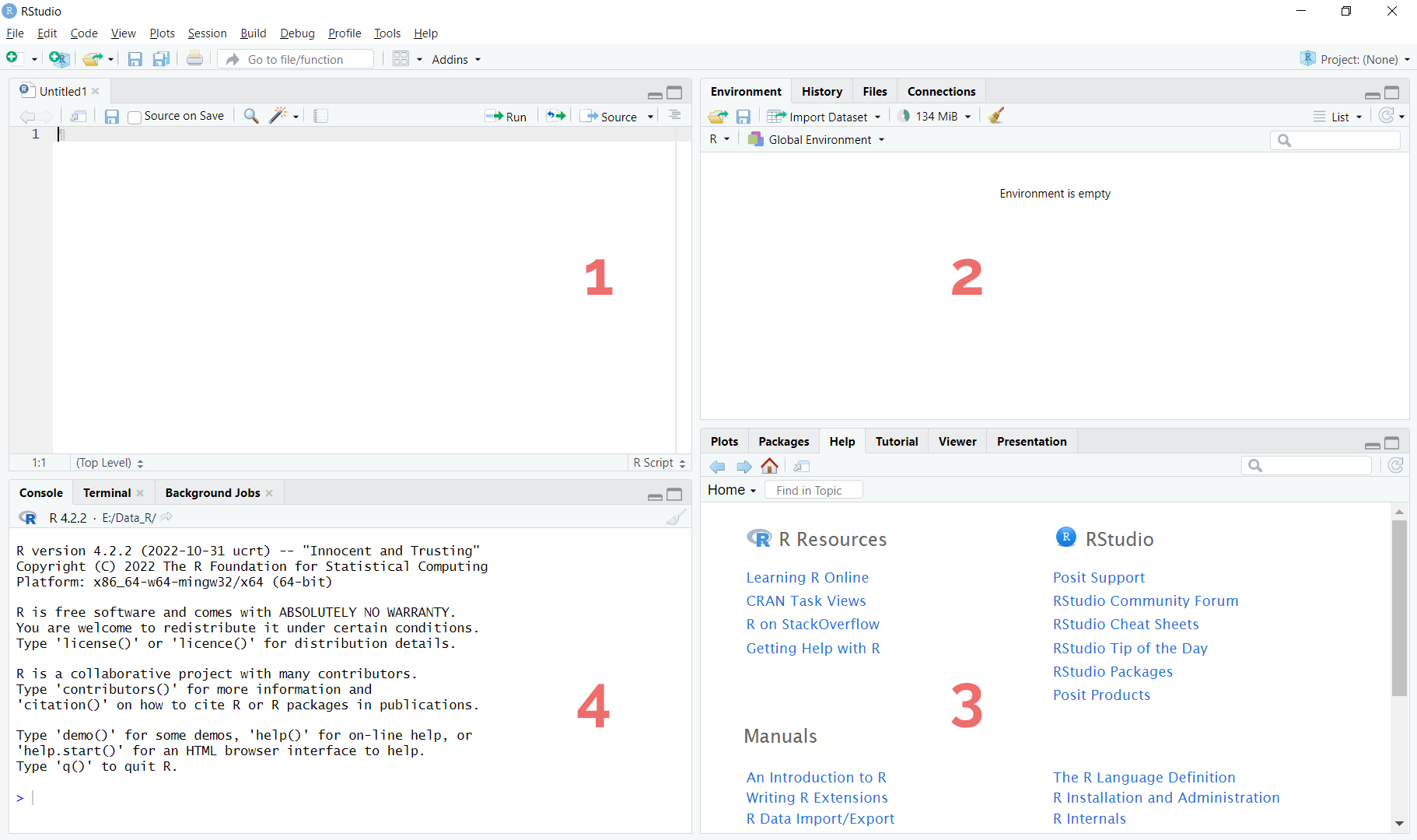This screenshot has height=840, width=1417.
Task: Click the Help pane vertical scrollbar
Action: point(1399,607)
